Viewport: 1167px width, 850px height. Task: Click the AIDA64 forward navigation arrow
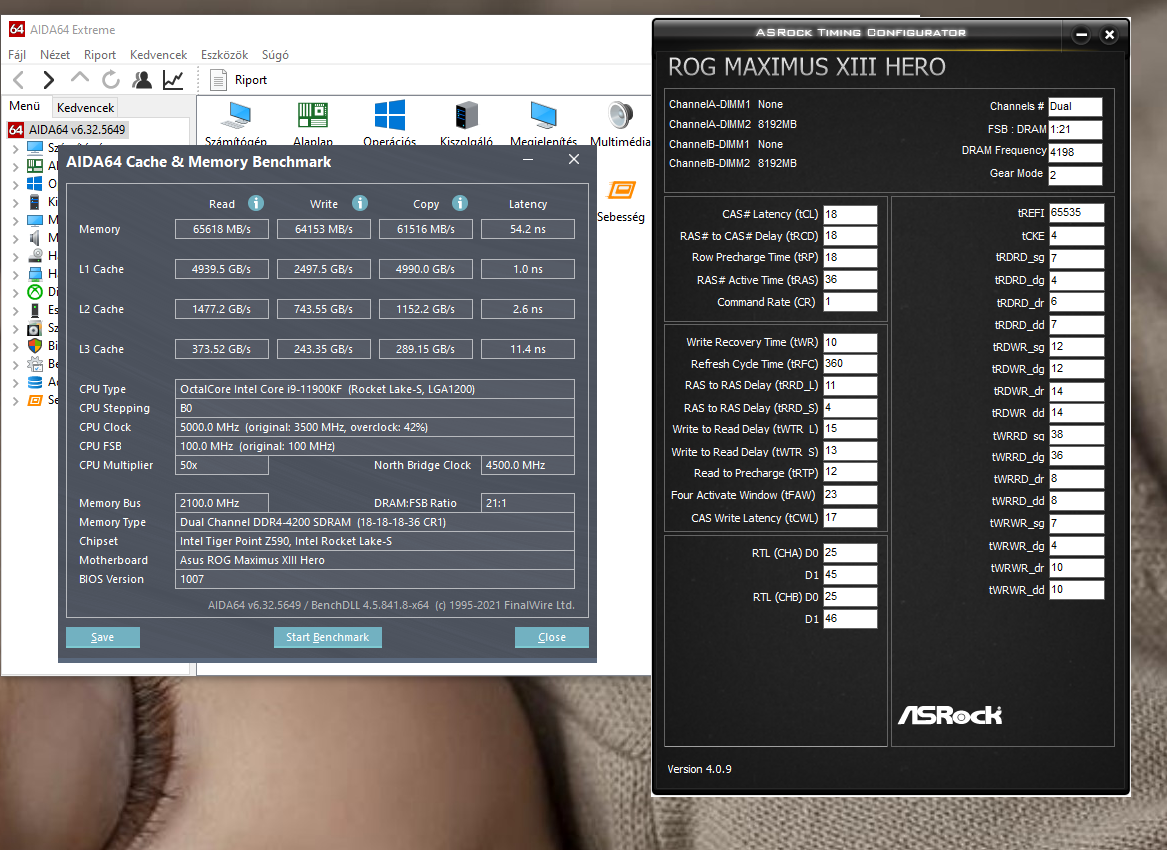(48, 80)
